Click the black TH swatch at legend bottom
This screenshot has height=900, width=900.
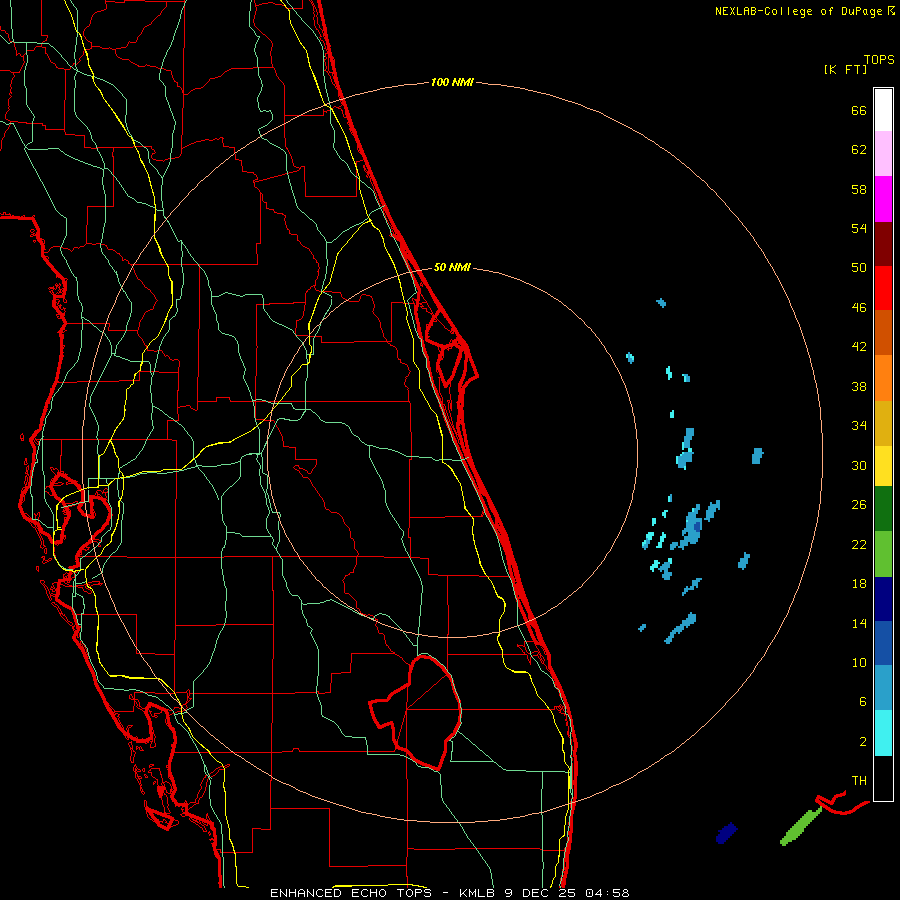pyautogui.click(x=883, y=778)
